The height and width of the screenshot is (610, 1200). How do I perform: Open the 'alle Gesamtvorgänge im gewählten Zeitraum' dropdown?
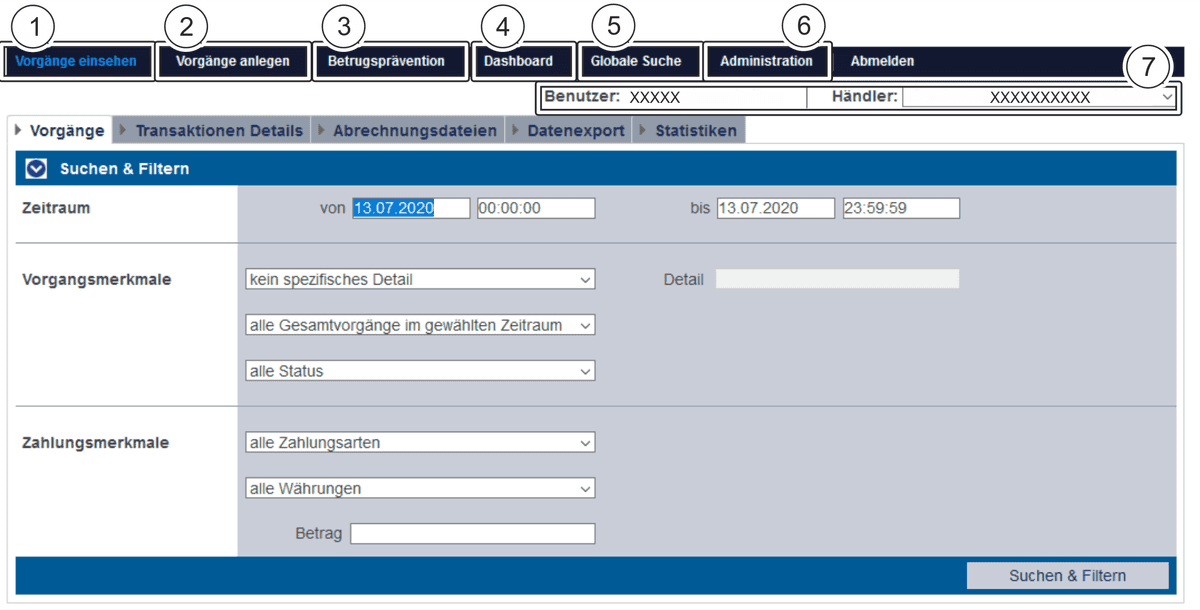click(420, 325)
